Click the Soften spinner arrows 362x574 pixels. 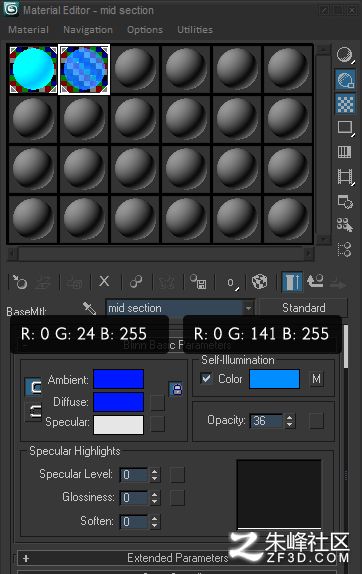point(155,522)
